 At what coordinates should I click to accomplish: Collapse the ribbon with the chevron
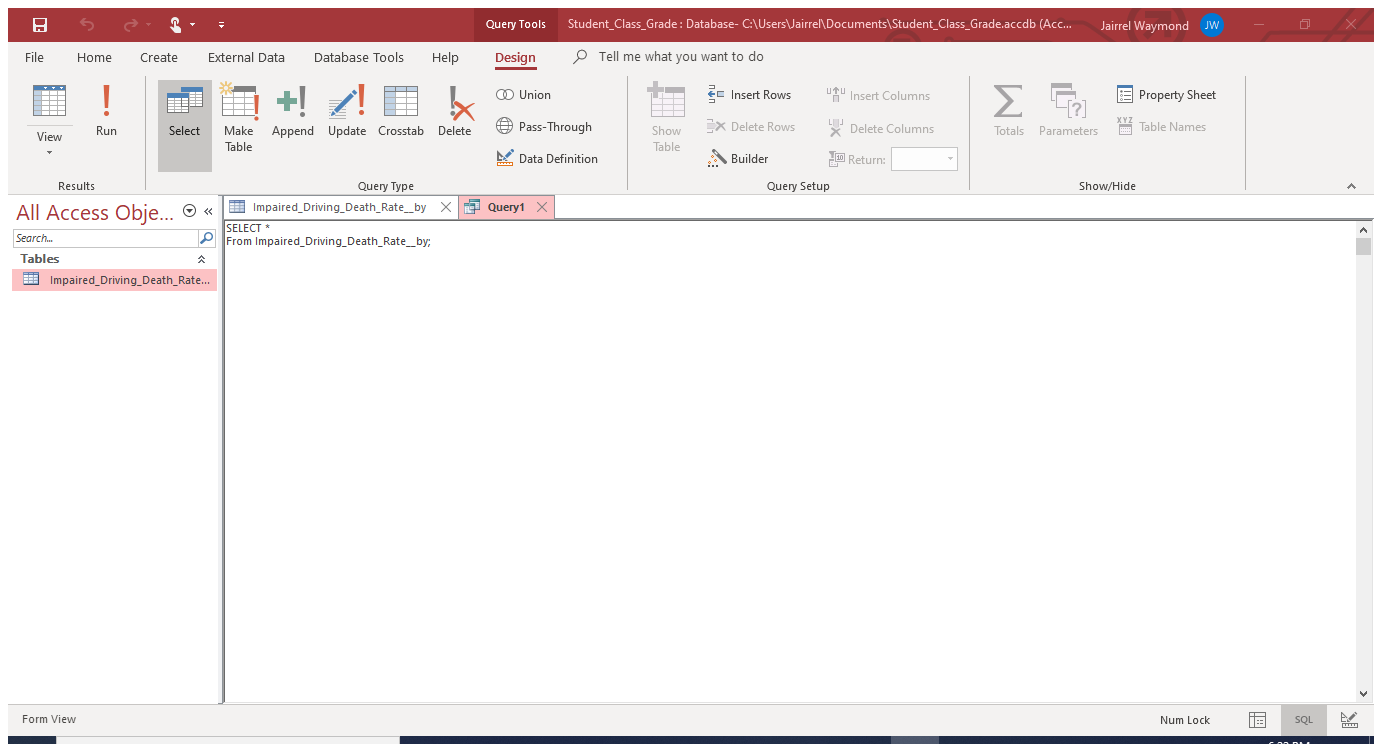(x=1351, y=186)
